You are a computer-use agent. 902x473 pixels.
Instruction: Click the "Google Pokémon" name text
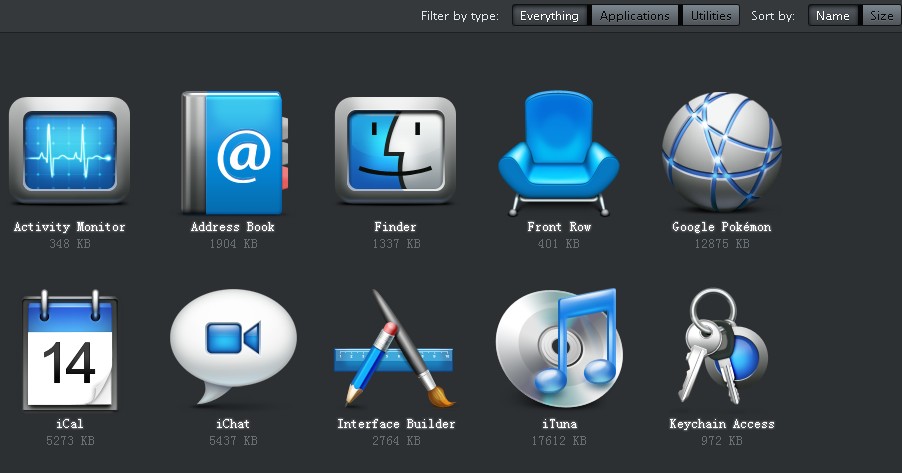coord(721,227)
